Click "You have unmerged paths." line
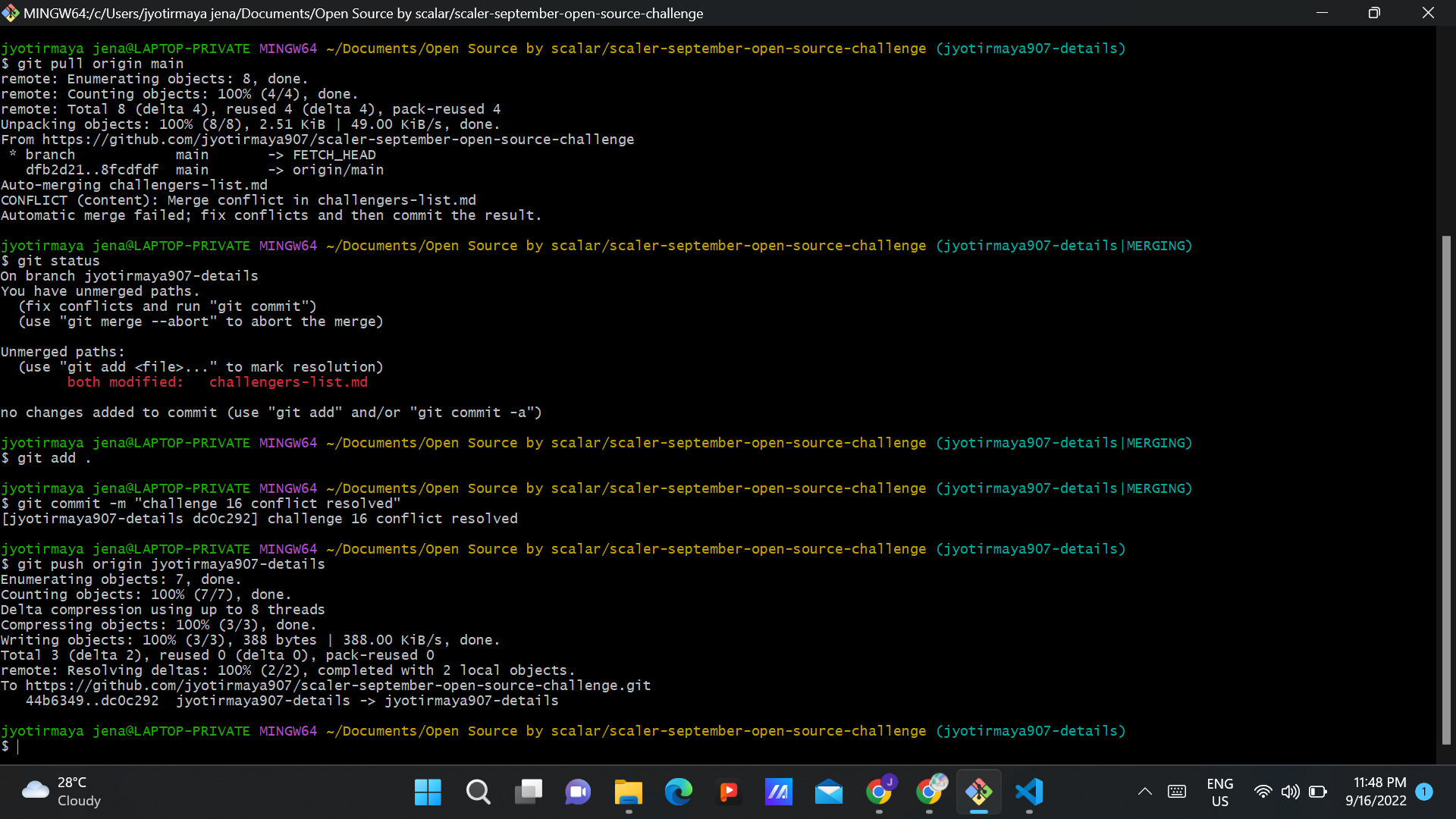 click(100, 291)
